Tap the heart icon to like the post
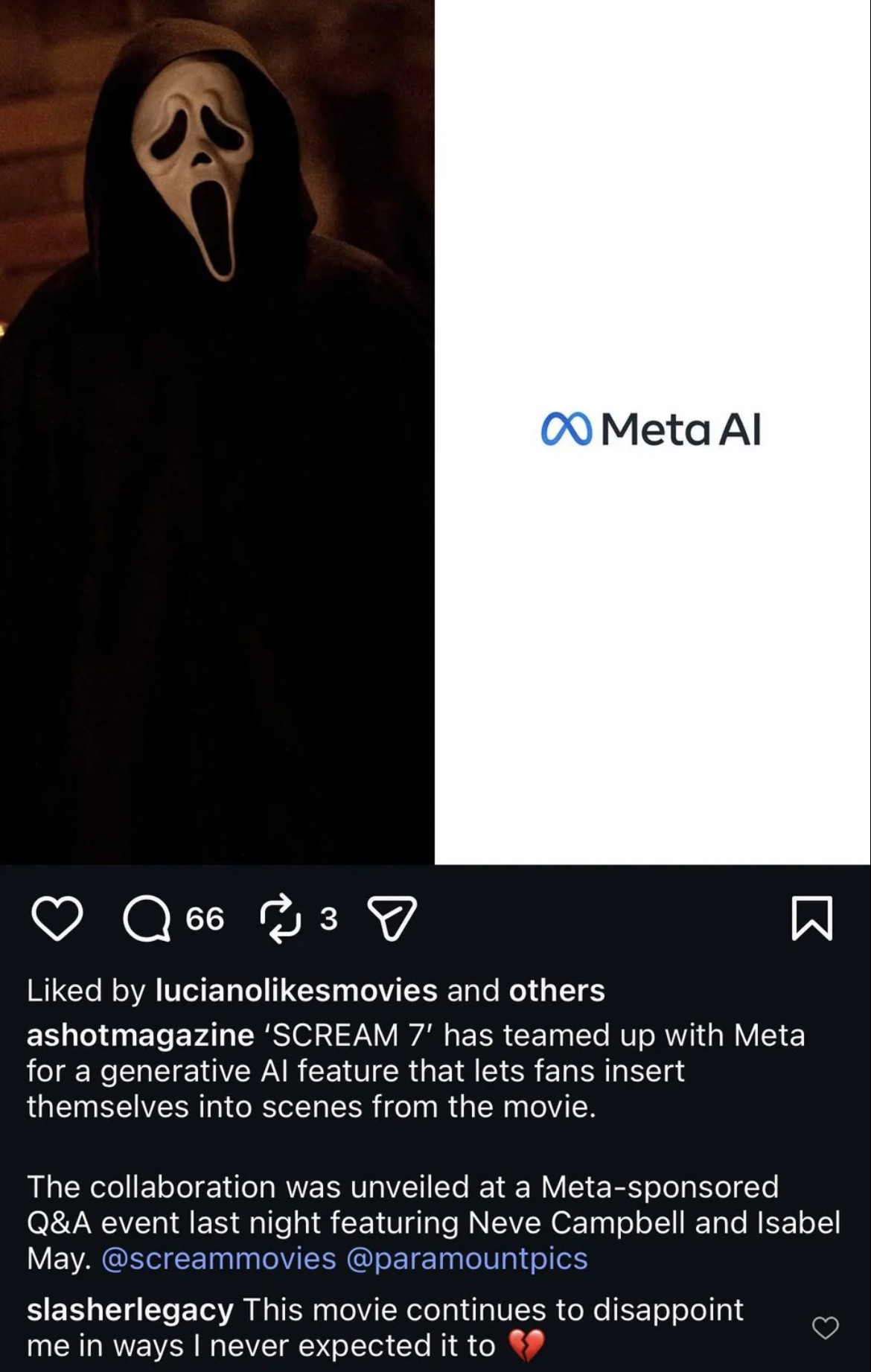The image size is (871, 1372). click(x=57, y=919)
